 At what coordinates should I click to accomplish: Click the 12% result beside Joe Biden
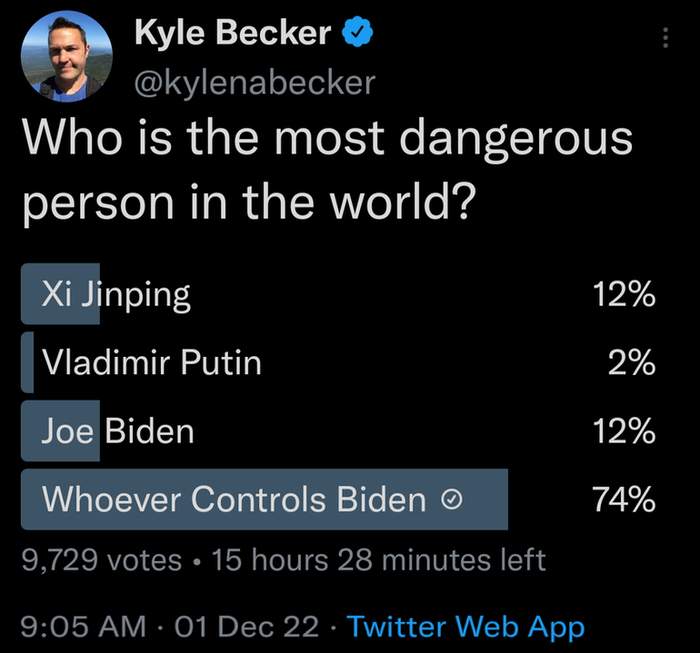coord(623,431)
